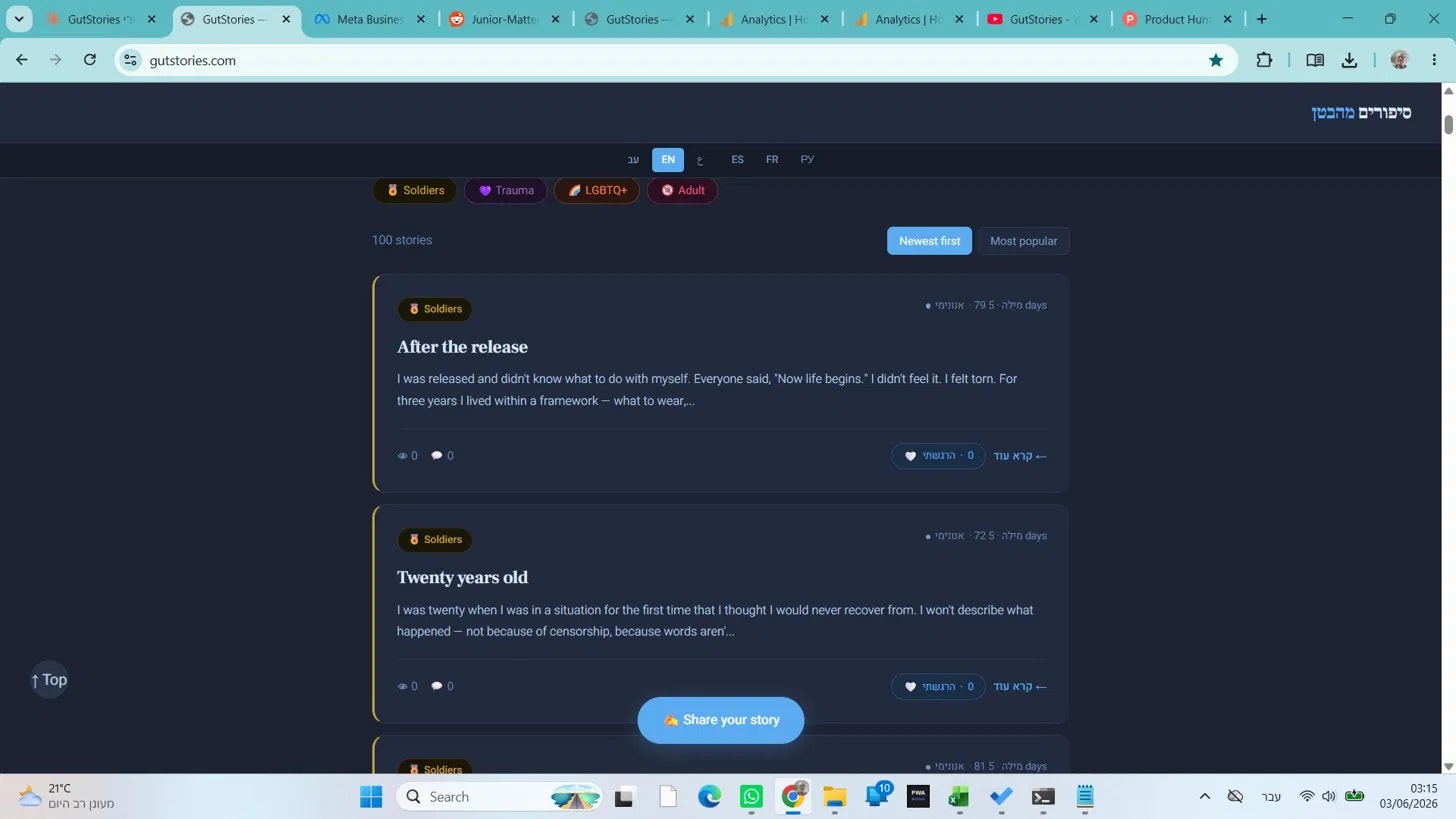Click the views eye icon on Twenty years old
Image resolution: width=1456 pixels, height=819 pixels.
[x=403, y=687]
